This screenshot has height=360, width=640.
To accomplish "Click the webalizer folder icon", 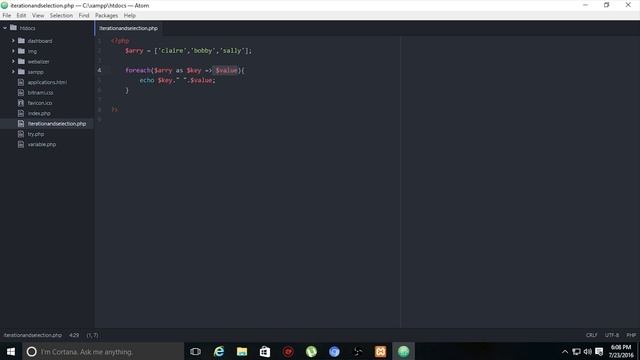I will [21, 61].
